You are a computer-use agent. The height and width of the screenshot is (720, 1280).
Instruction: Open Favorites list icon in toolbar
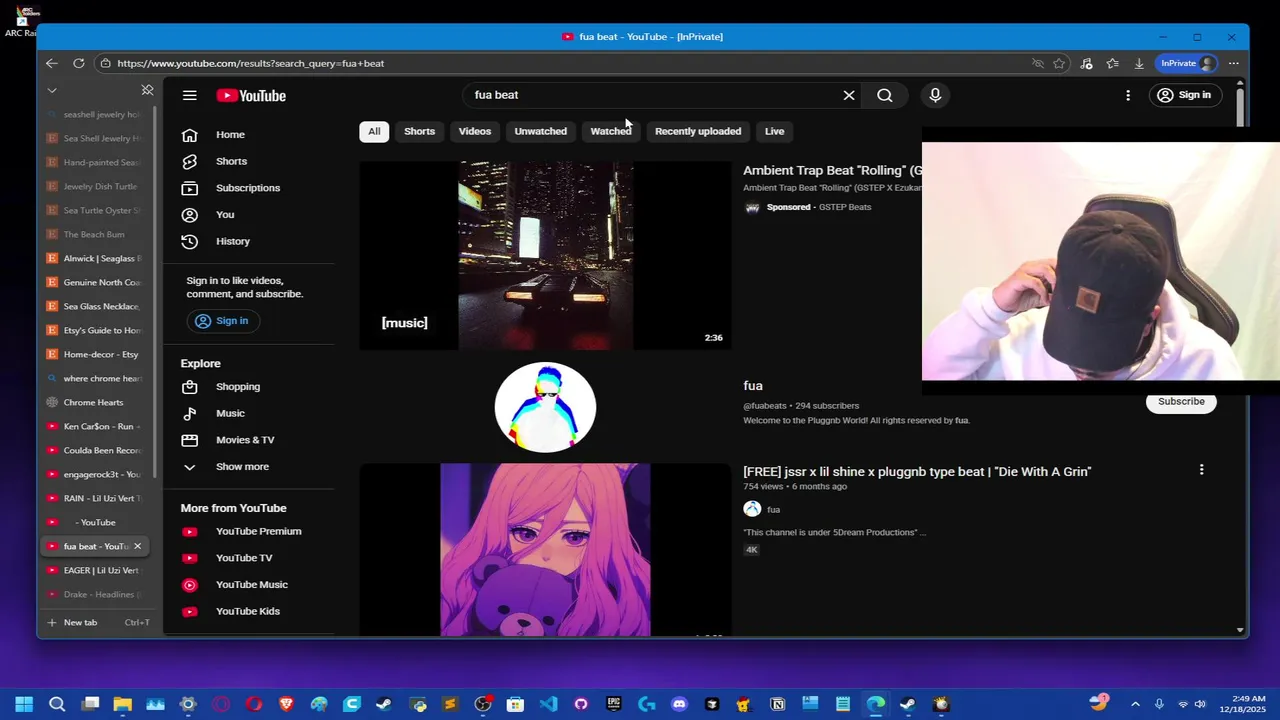click(x=1113, y=63)
